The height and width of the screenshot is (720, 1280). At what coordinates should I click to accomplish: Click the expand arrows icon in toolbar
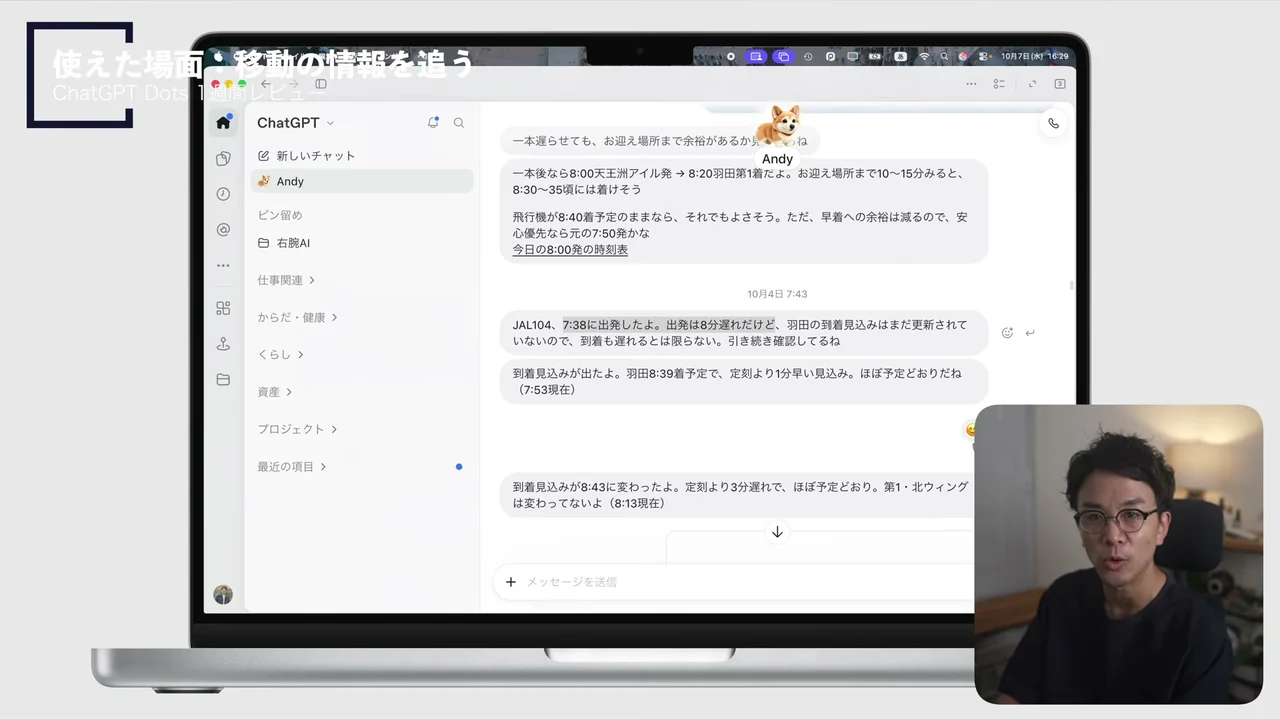coord(1032,84)
